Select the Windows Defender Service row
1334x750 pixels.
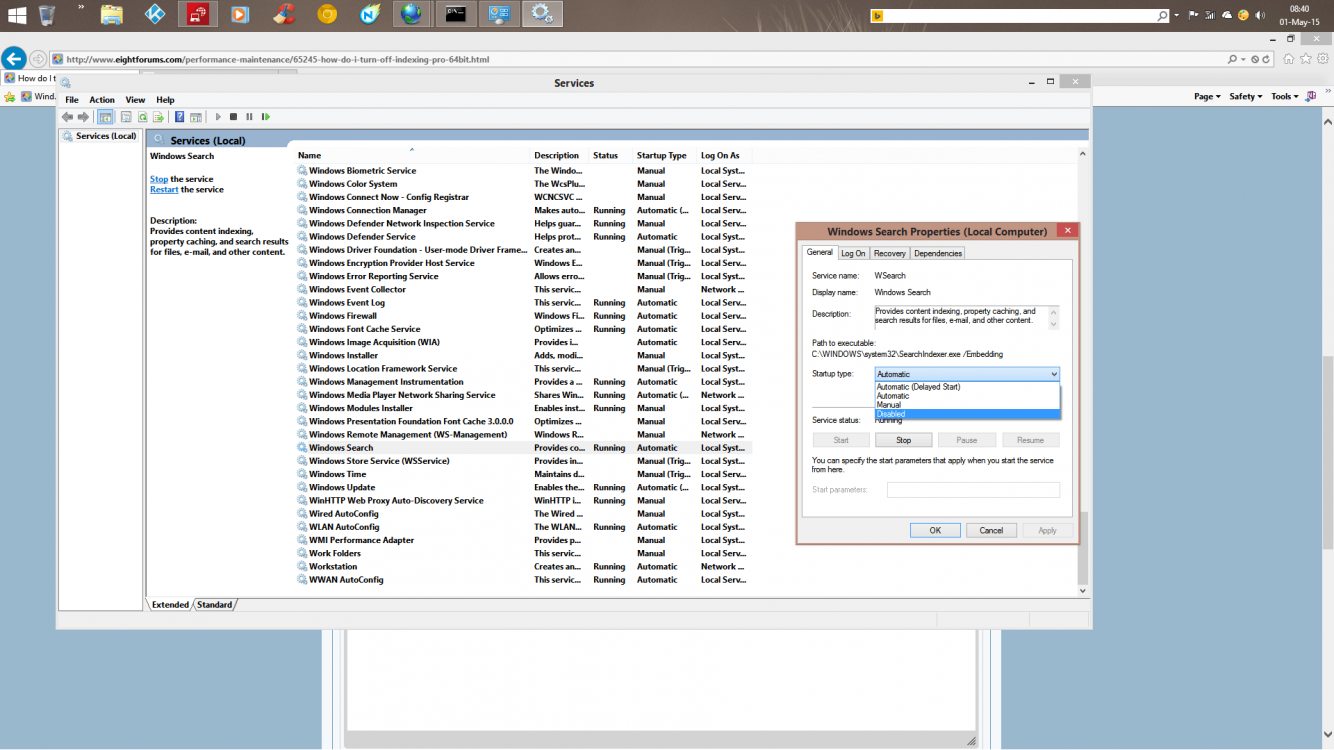(x=524, y=237)
